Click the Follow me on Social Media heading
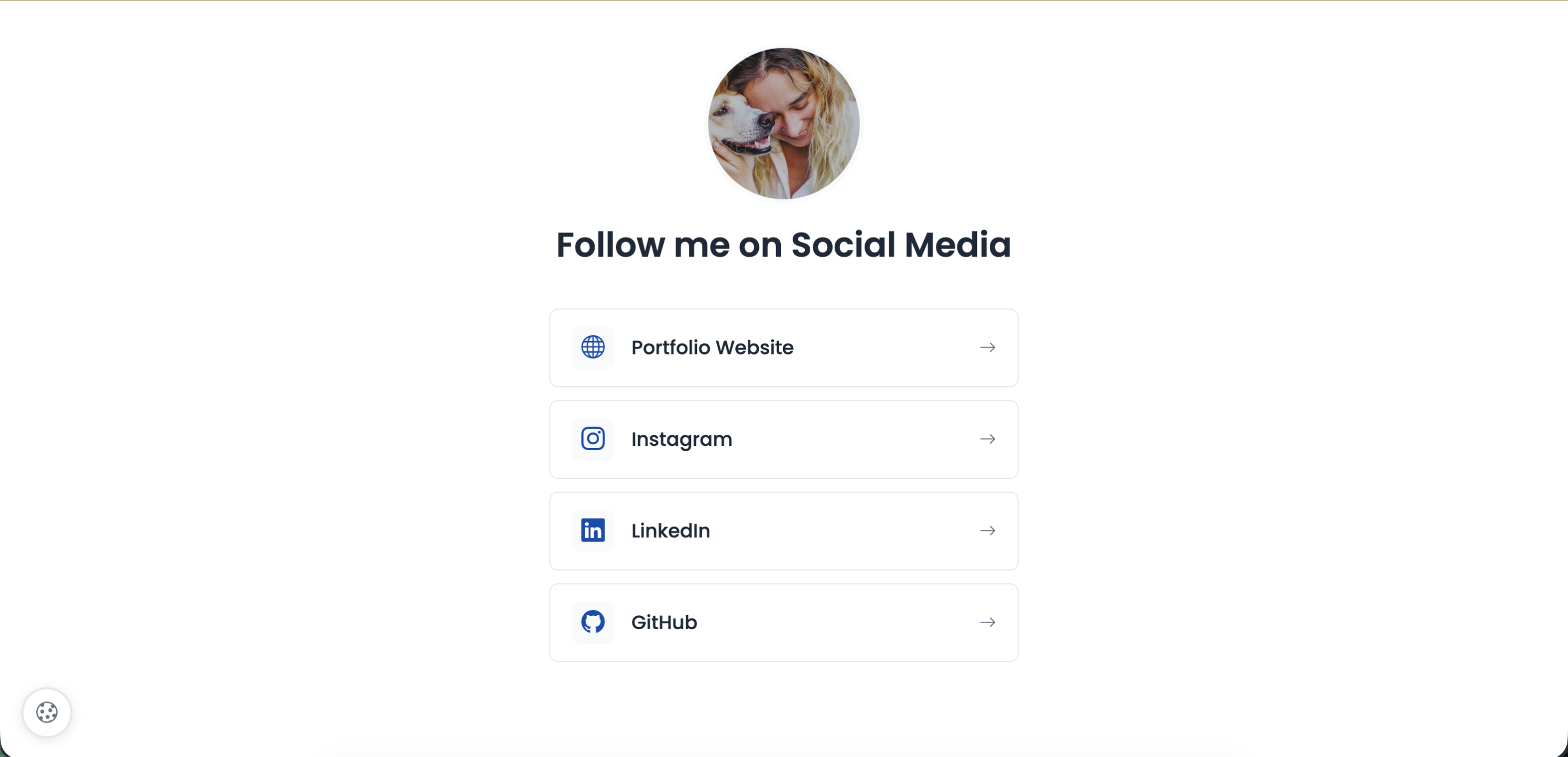Screen dimensions: 1568x757 (783, 245)
